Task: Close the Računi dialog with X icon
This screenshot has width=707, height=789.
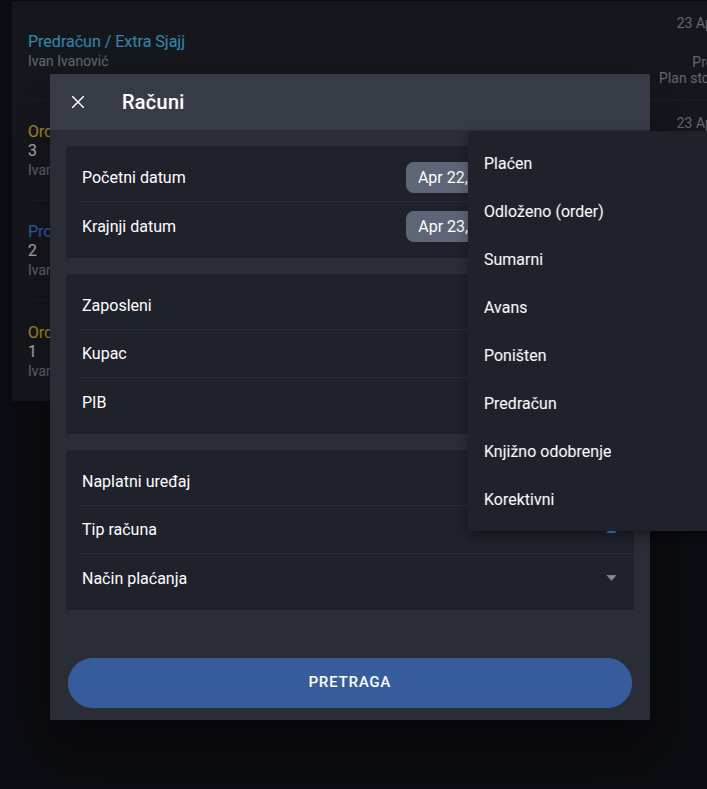Action: pyautogui.click(x=78, y=102)
